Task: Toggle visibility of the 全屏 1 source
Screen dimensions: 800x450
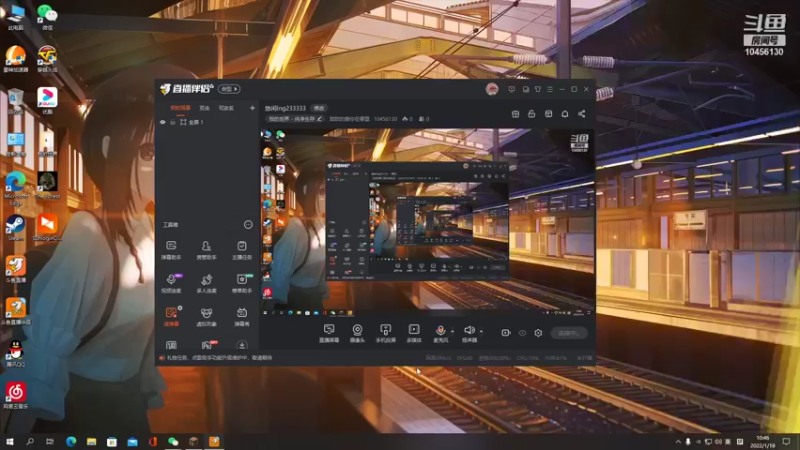Action: coord(163,122)
